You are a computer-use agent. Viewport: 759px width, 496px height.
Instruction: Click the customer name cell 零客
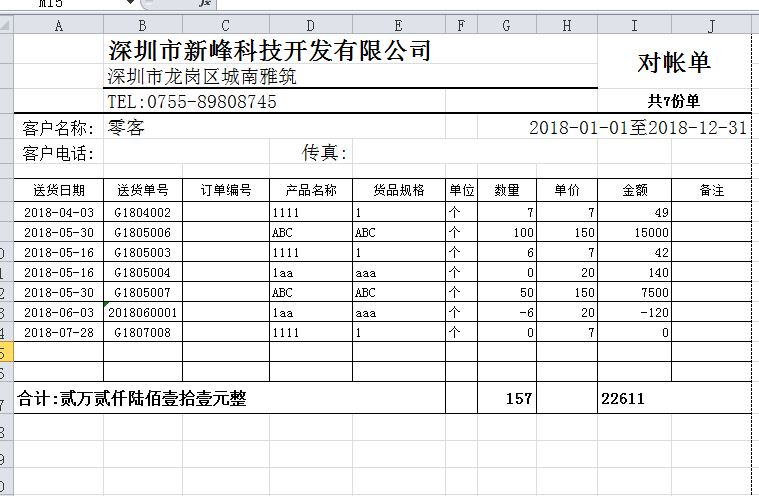[x=126, y=128]
